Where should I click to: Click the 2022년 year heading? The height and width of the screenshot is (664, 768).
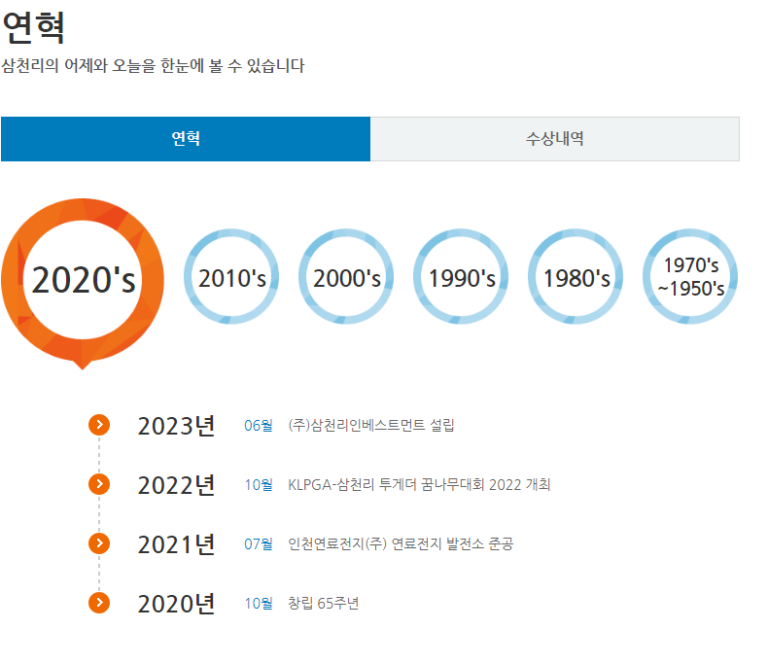coord(176,485)
